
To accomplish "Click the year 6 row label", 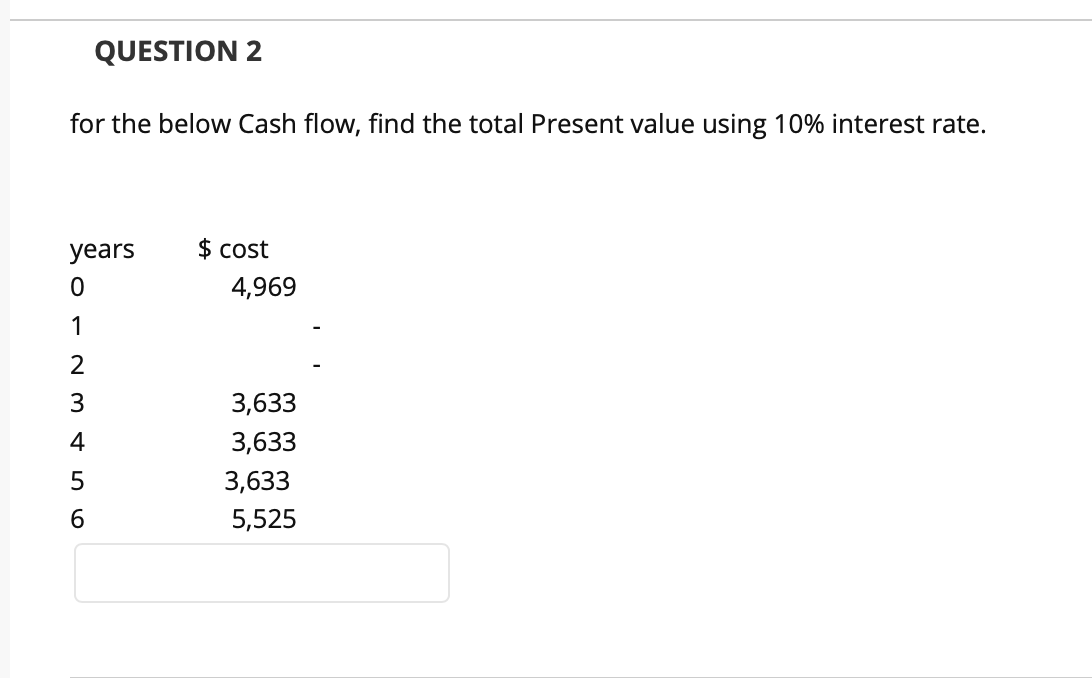I will [76, 519].
